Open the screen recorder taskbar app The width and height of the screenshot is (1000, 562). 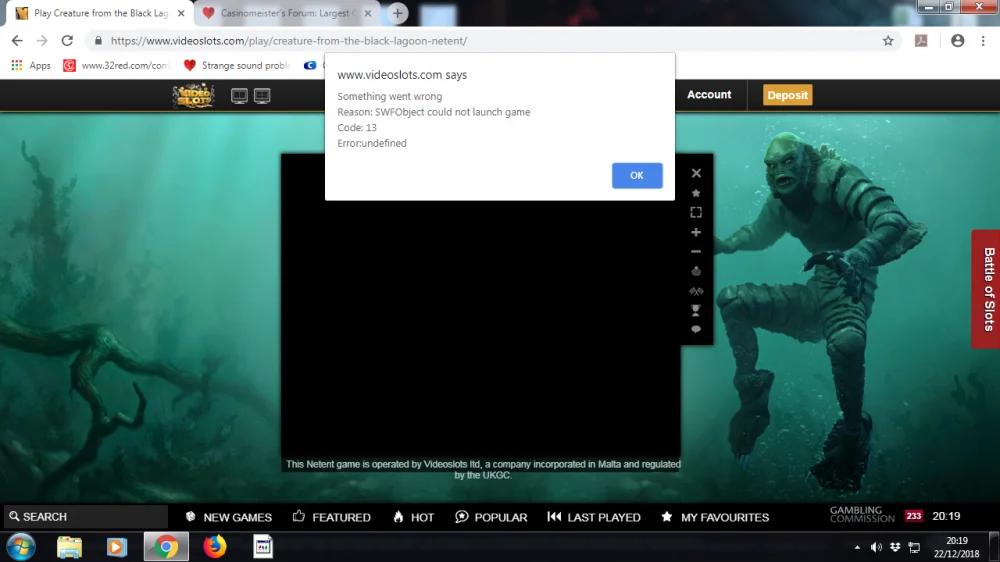263,547
